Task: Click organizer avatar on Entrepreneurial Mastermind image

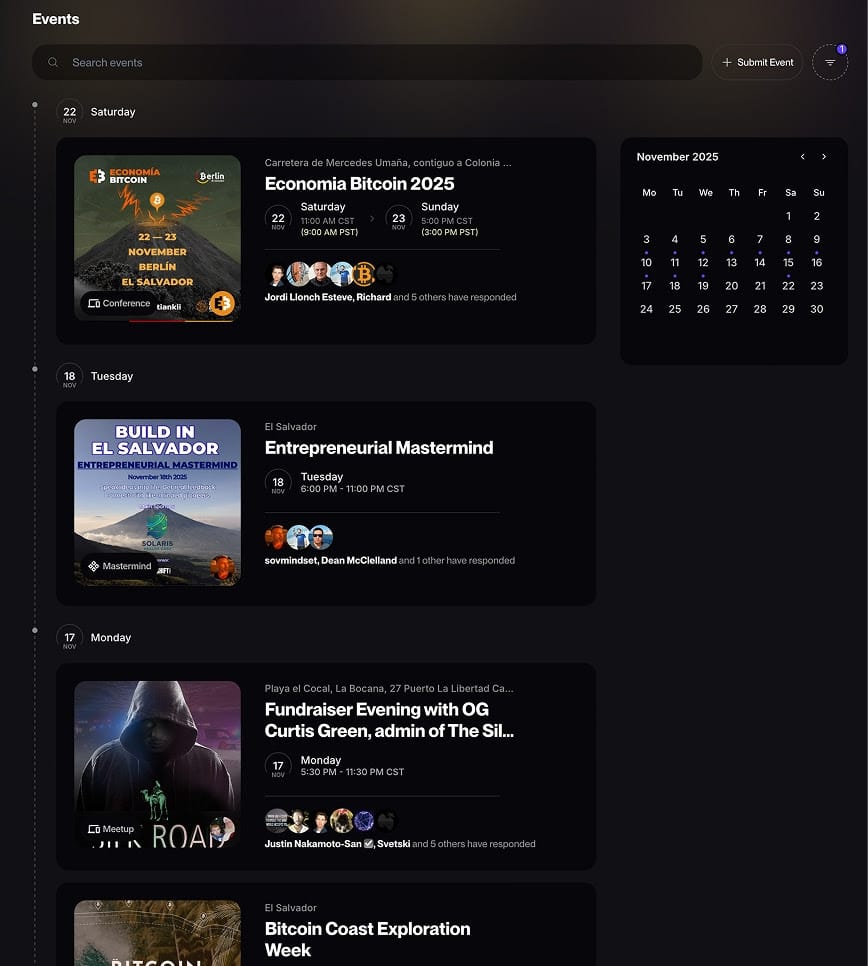Action: (222, 567)
